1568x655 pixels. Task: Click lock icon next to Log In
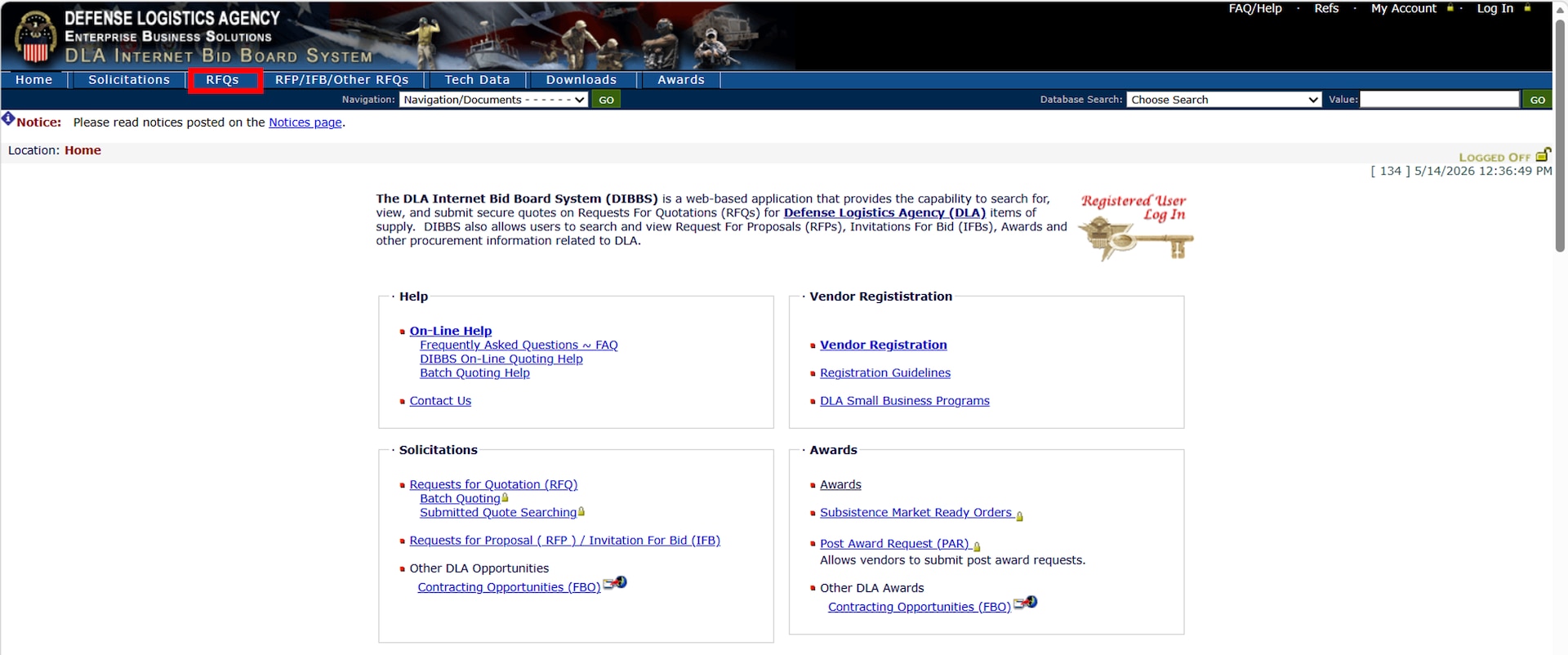pyautogui.click(x=1527, y=8)
